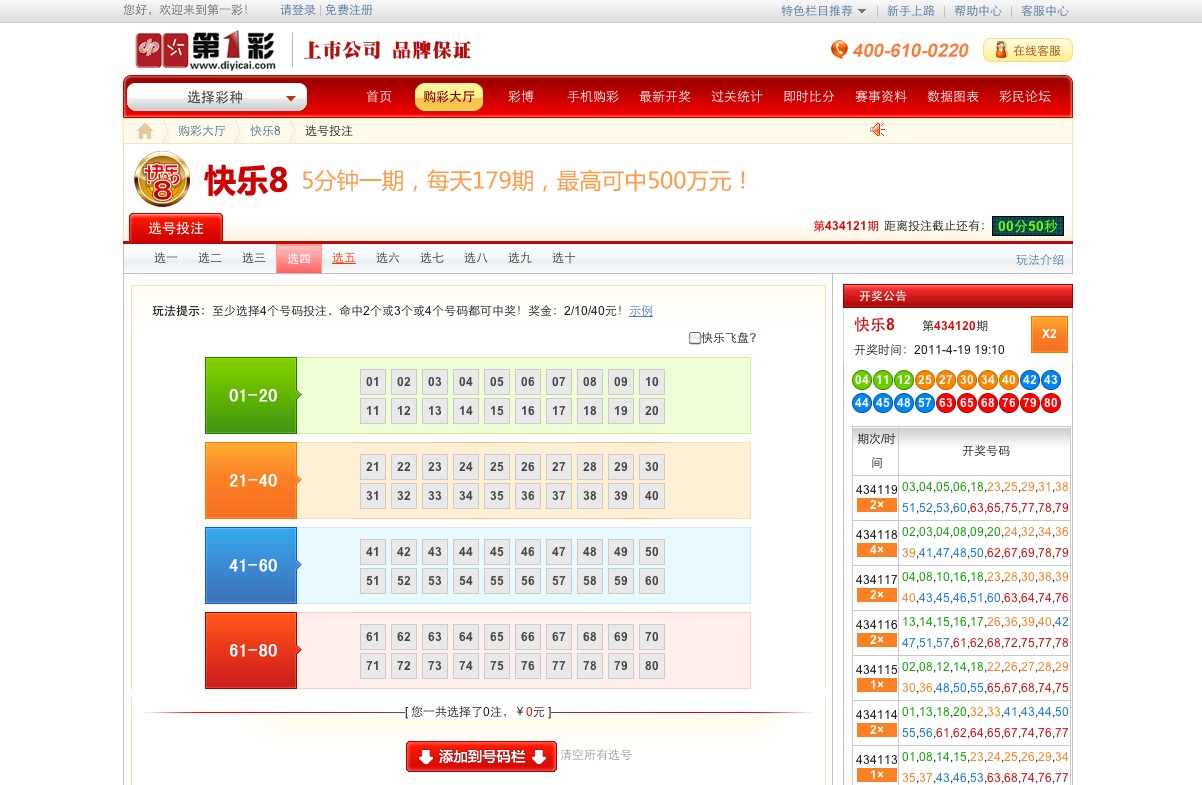1202x785 pixels.
Task: Open 最新开奖 in navigation bar
Action: pos(665,97)
